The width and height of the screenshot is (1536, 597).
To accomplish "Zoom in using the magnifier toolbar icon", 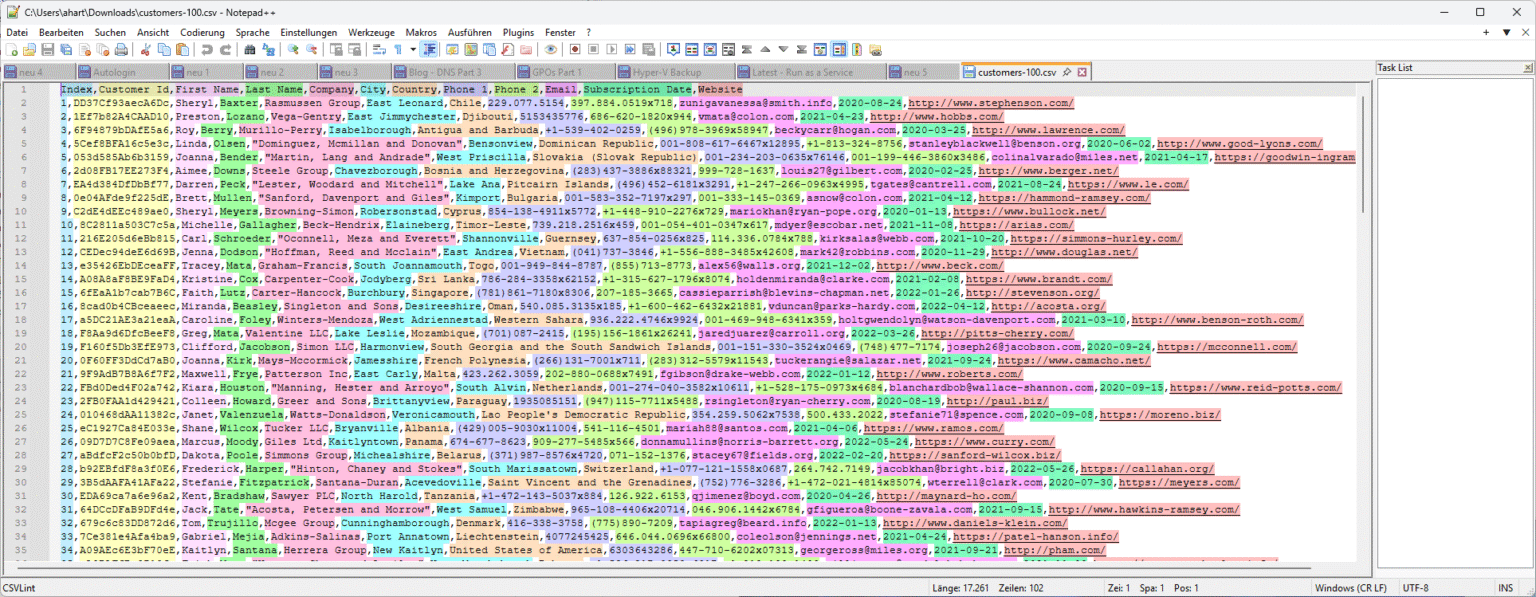I will (x=295, y=49).
